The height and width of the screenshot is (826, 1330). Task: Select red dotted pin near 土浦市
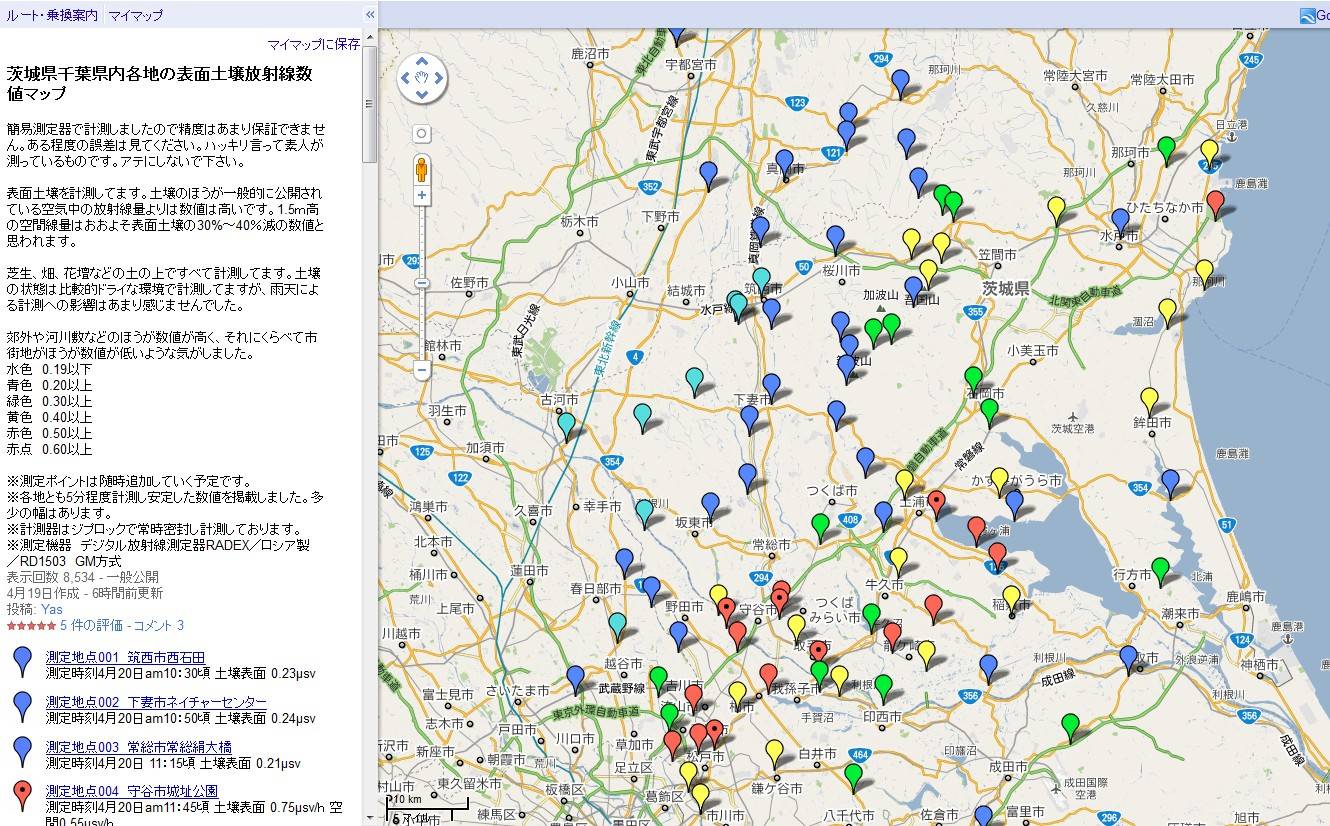click(x=936, y=503)
